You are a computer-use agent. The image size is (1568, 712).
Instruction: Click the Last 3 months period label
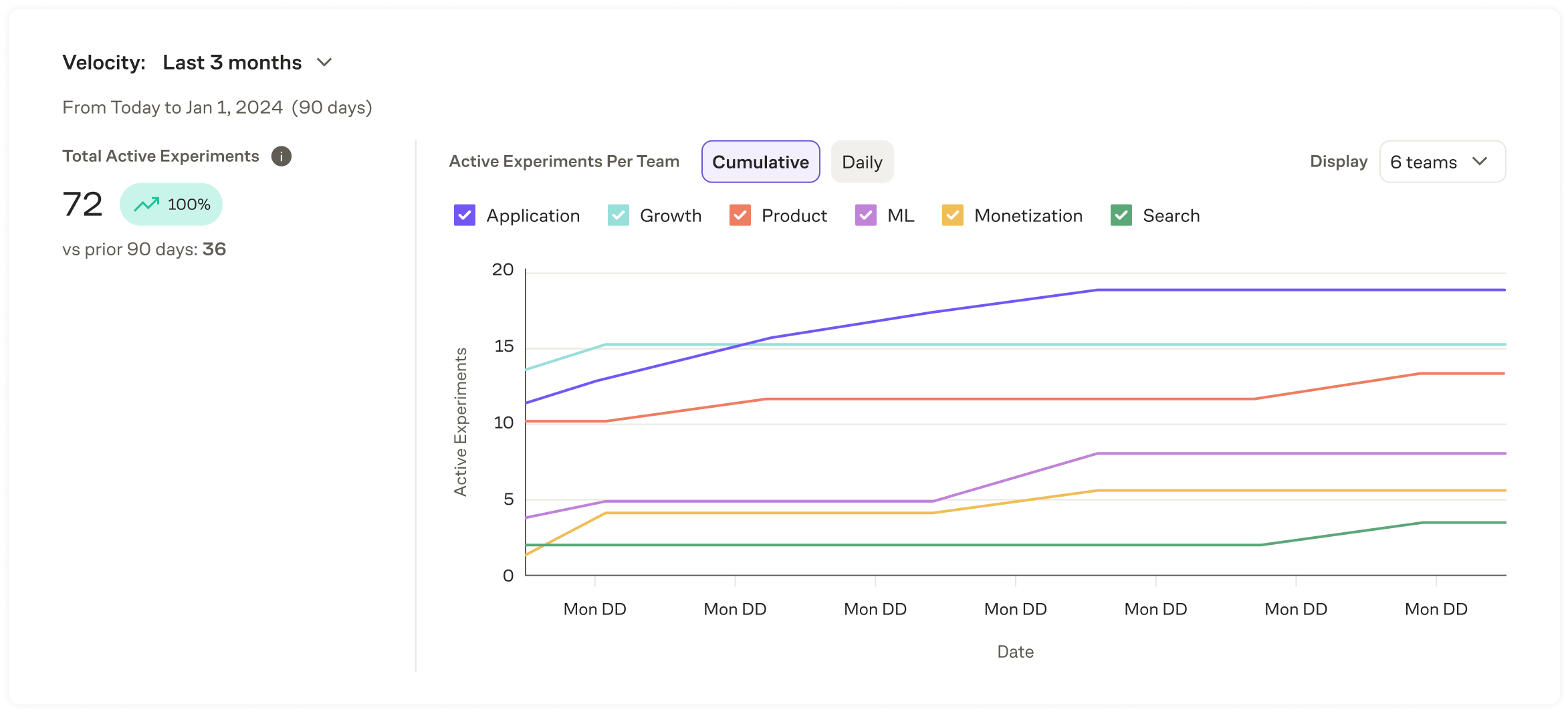(x=232, y=63)
